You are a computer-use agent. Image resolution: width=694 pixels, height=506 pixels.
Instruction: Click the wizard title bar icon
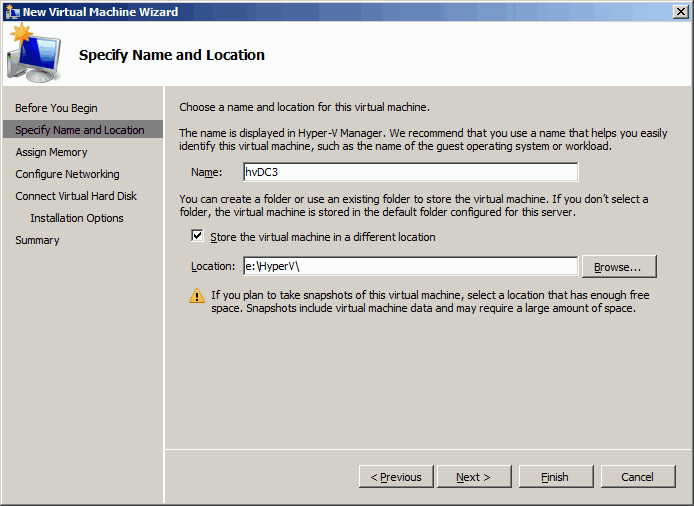12,12
